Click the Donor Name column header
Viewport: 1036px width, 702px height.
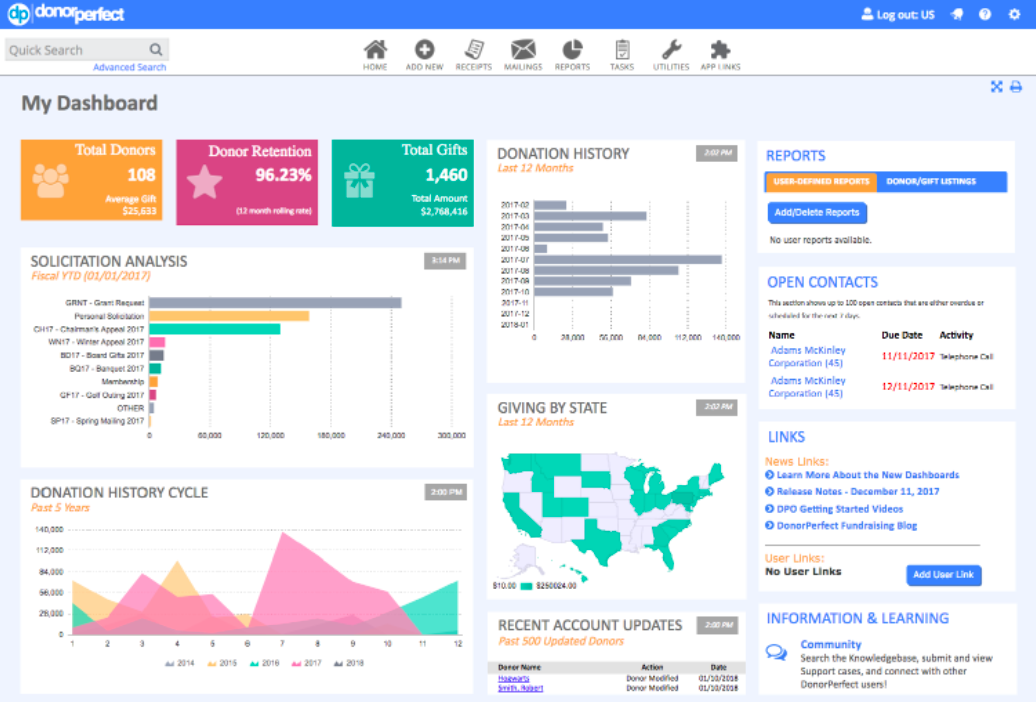click(x=519, y=668)
